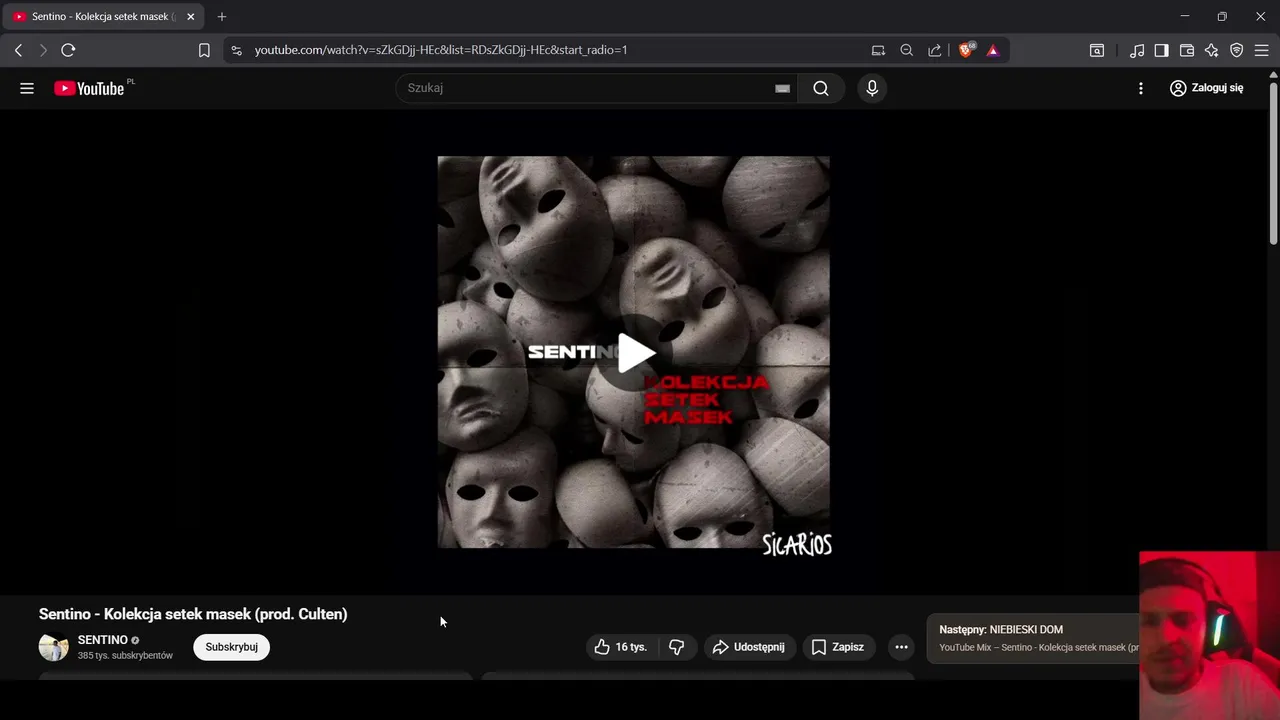
Task: Click the site info icon in address bar
Action: tap(236, 50)
